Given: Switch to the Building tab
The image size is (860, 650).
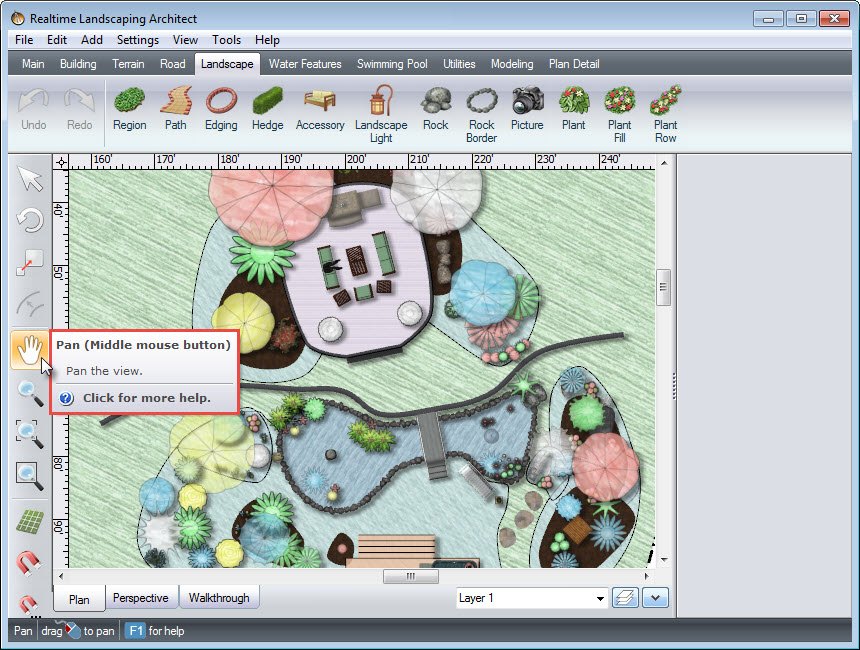Looking at the screenshot, I should point(78,64).
